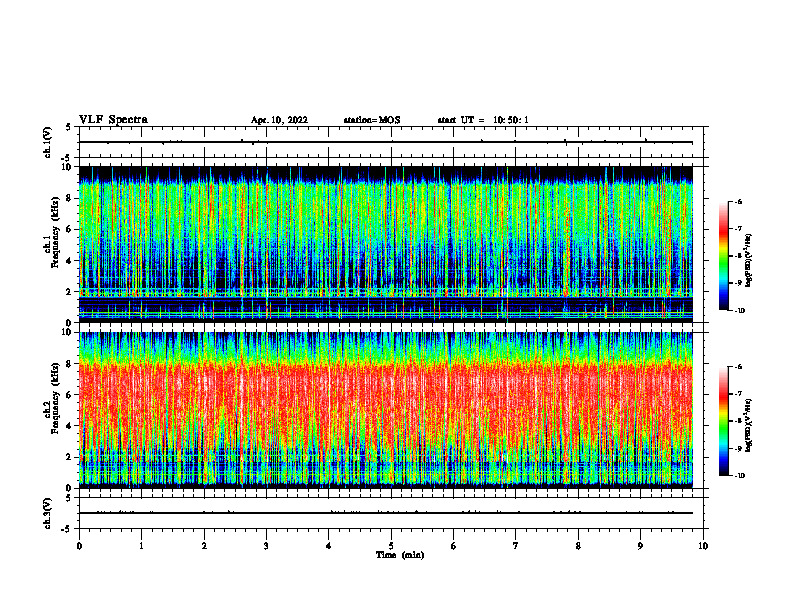Click the "6" kHz tick on ch.1 frequency axis
The image size is (792, 612).
coord(69,230)
